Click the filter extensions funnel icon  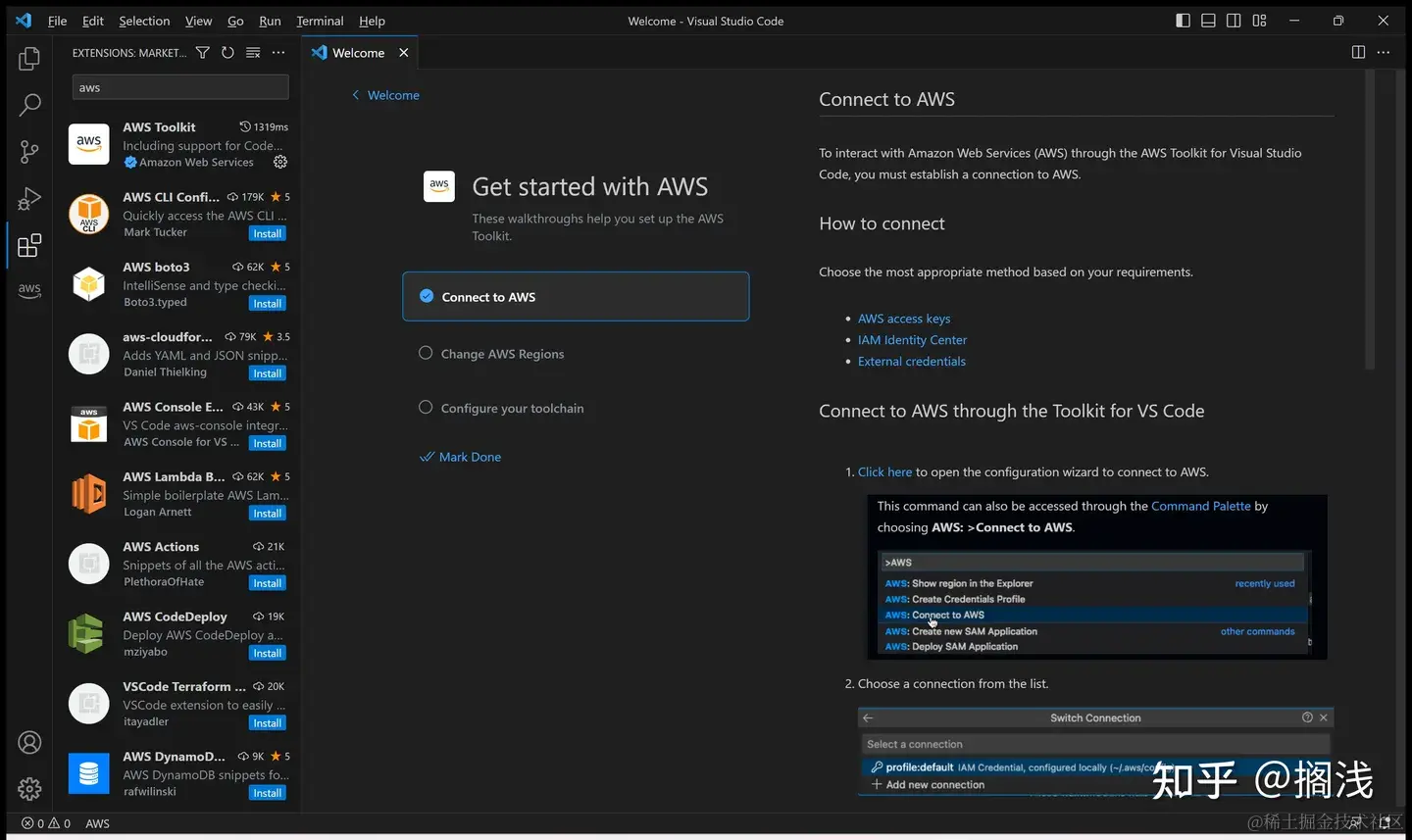click(x=202, y=53)
